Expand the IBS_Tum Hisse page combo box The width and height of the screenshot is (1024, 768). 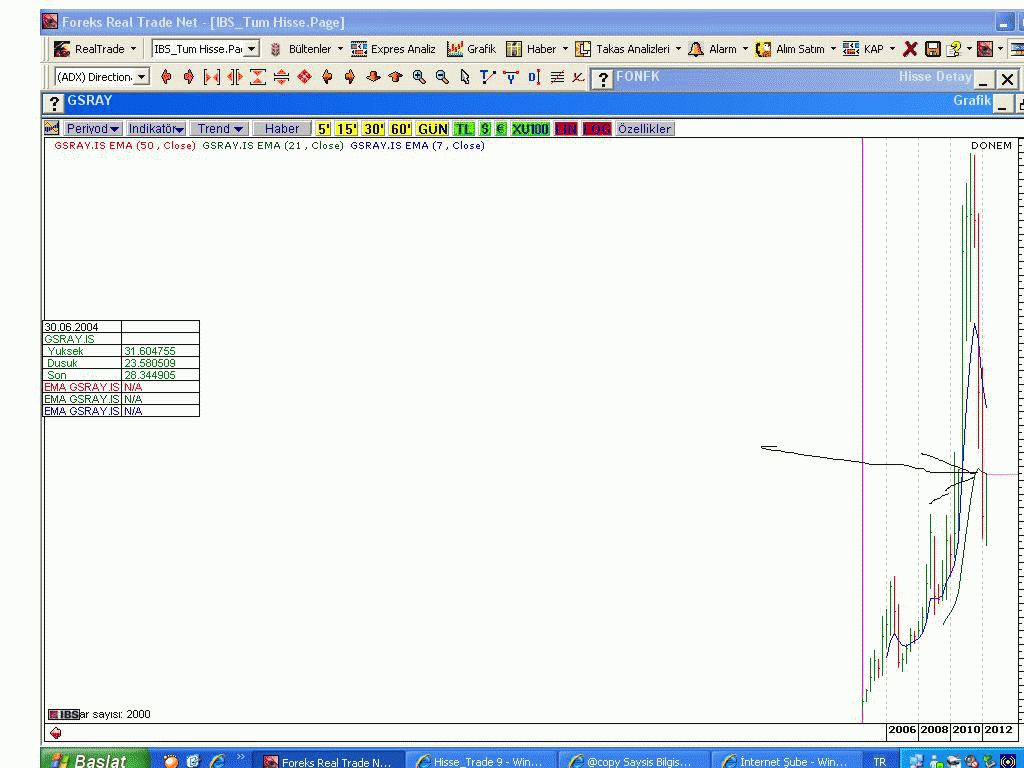(251, 49)
